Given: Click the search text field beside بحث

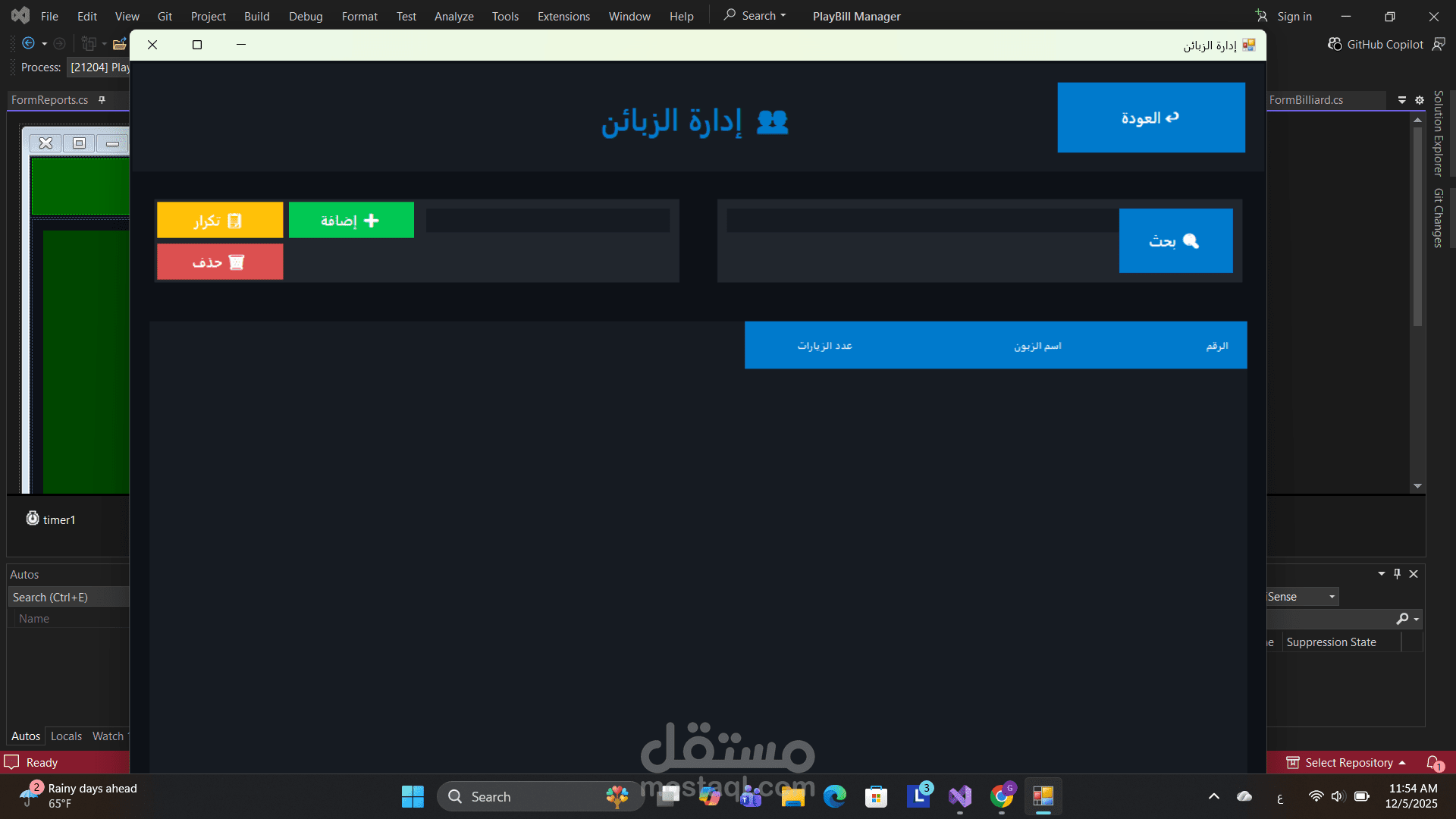Looking at the screenshot, I should (921, 221).
